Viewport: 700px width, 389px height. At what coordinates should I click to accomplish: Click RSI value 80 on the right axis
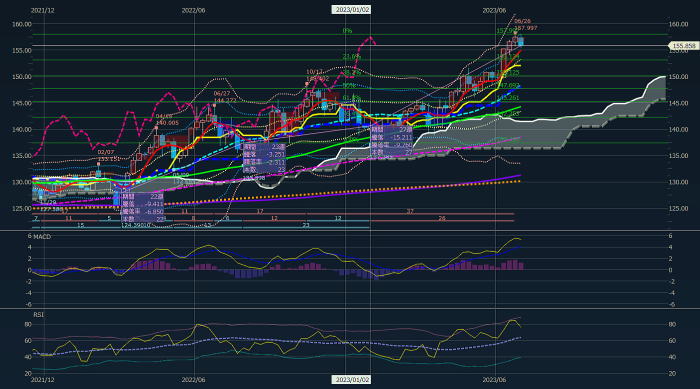tap(672, 325)
